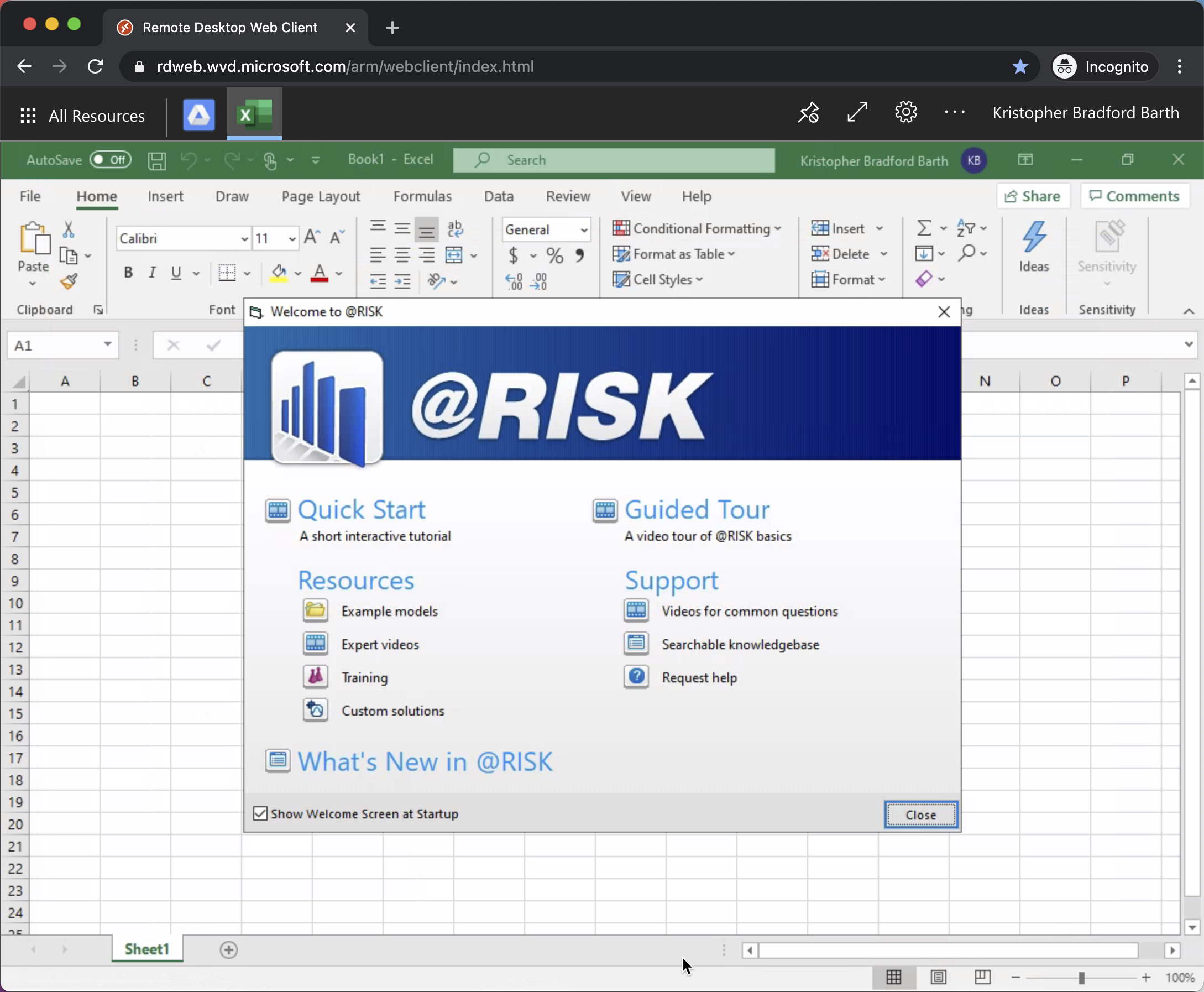Click the Increase Decimal icon
Image resolution: width=1204 pixels, height=992 pixels.
point(514,281)
